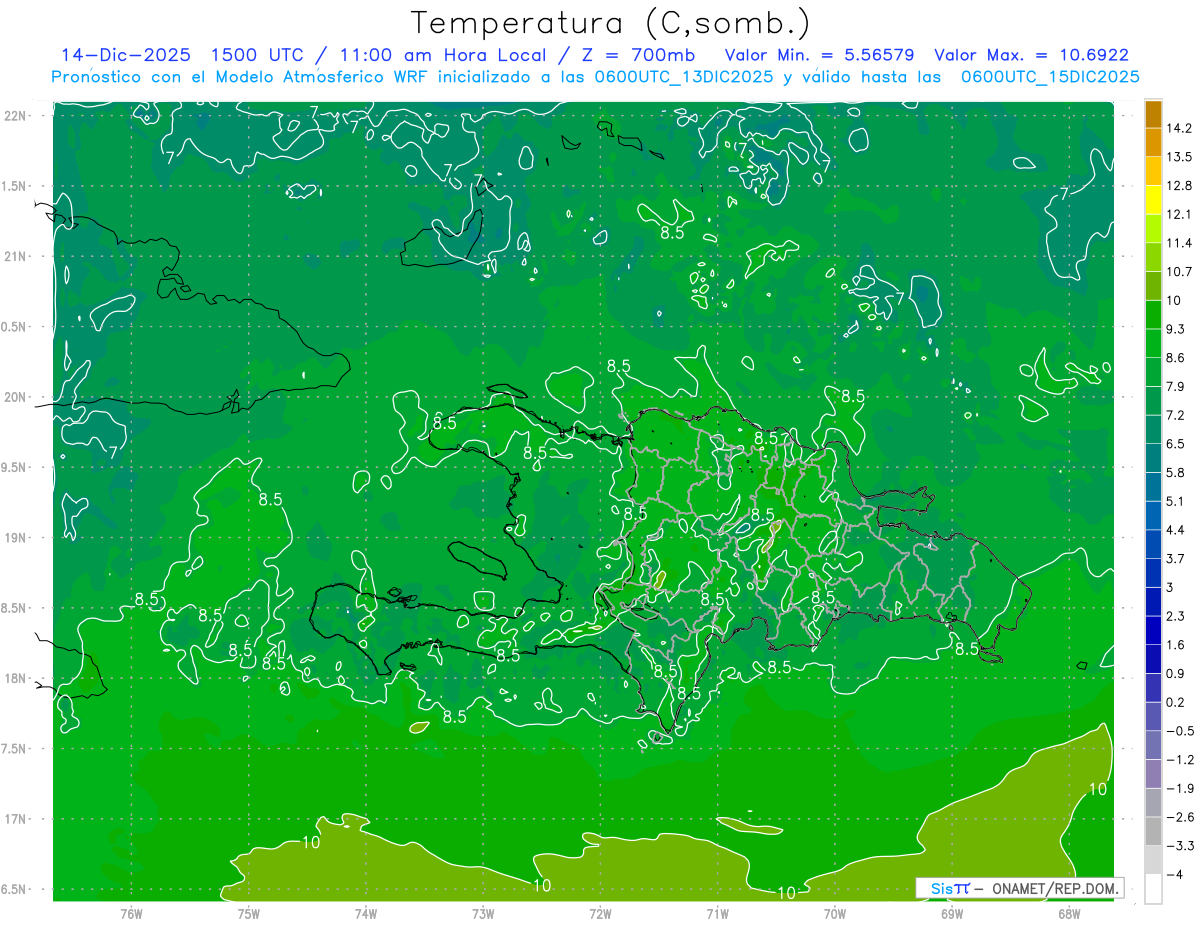This screenshot has height=927, width=1200.
Task: Select the "-4" color scale label
Action: 1174,875
